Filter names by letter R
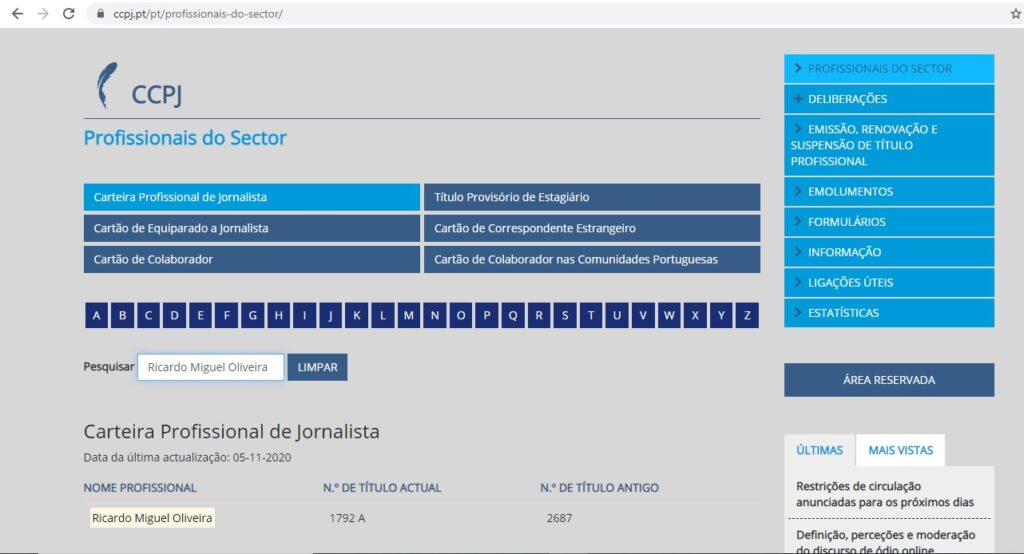Viewport: 1024px width, 554px height. [539, 316]
